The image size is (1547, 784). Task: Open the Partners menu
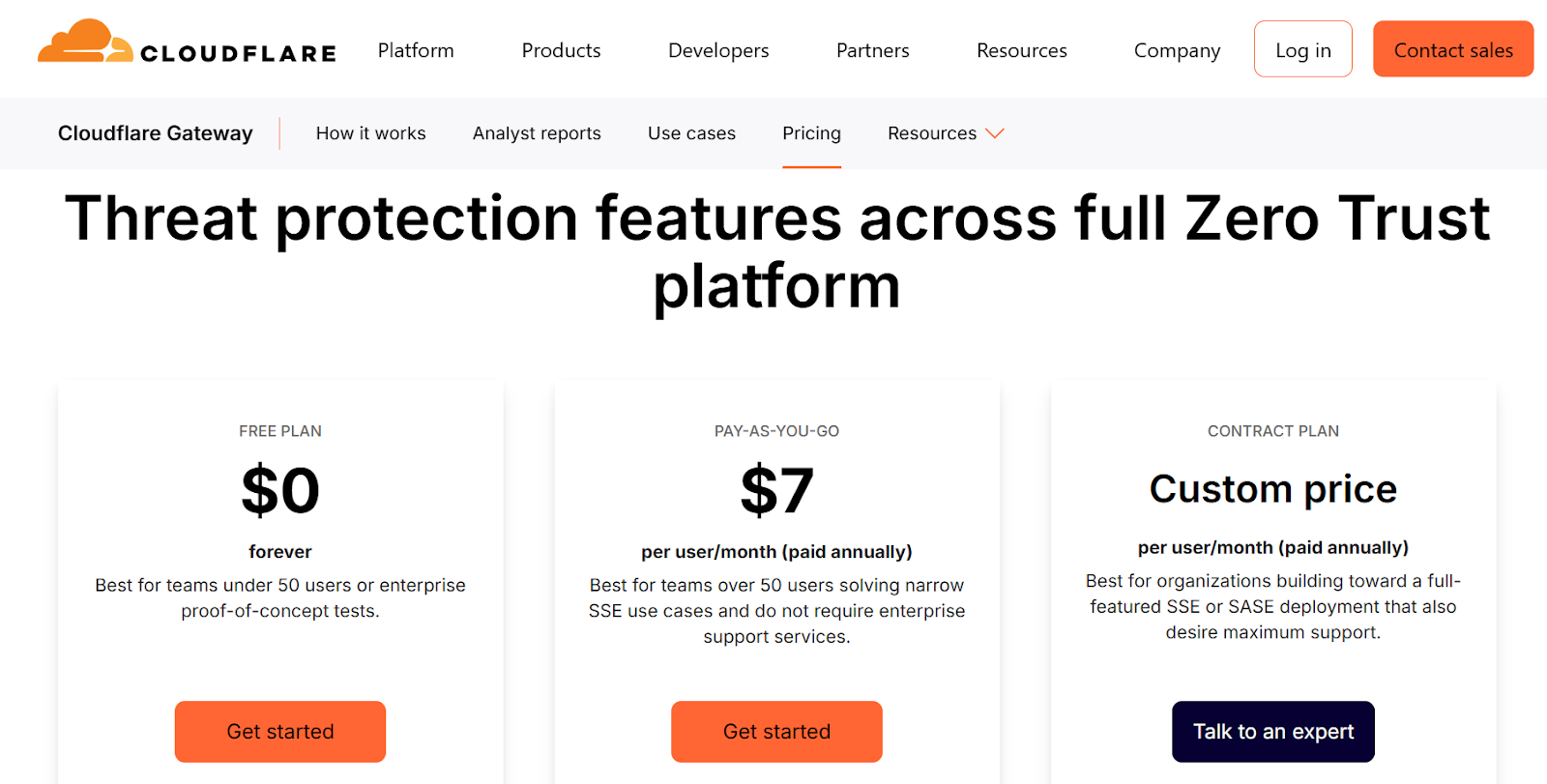click(872, 50)
